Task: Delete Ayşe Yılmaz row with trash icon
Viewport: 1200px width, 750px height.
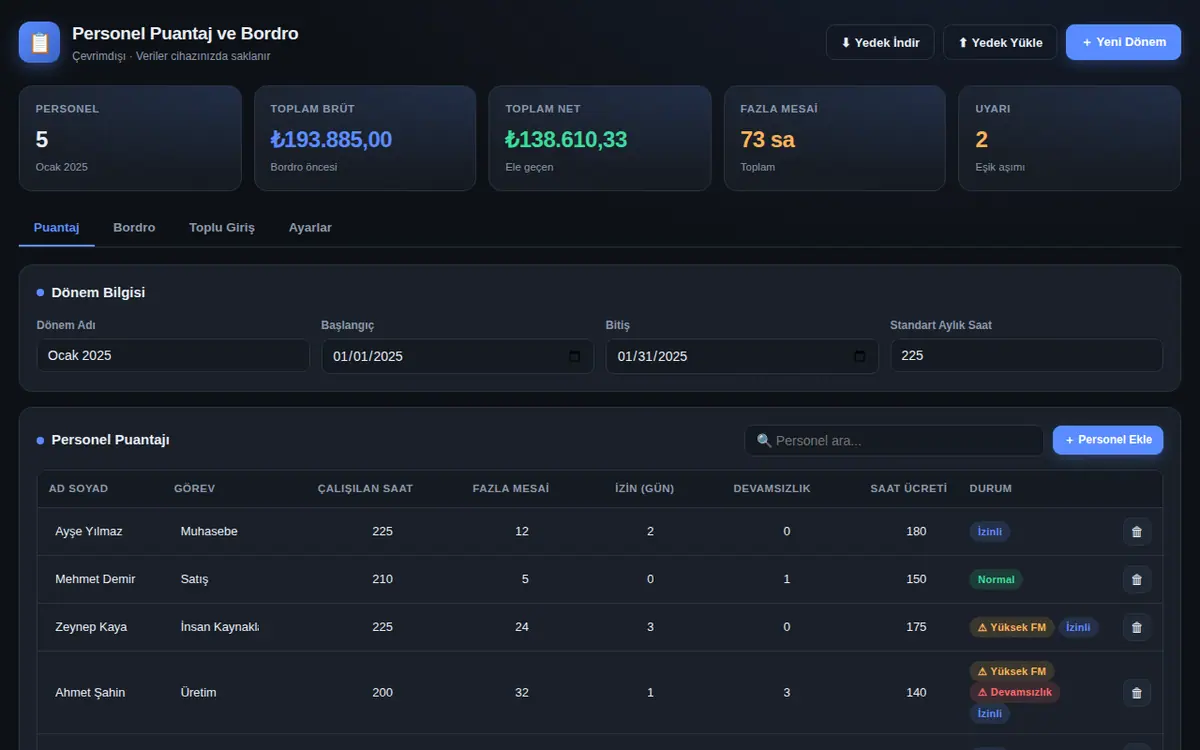Action: [1137, 532]
